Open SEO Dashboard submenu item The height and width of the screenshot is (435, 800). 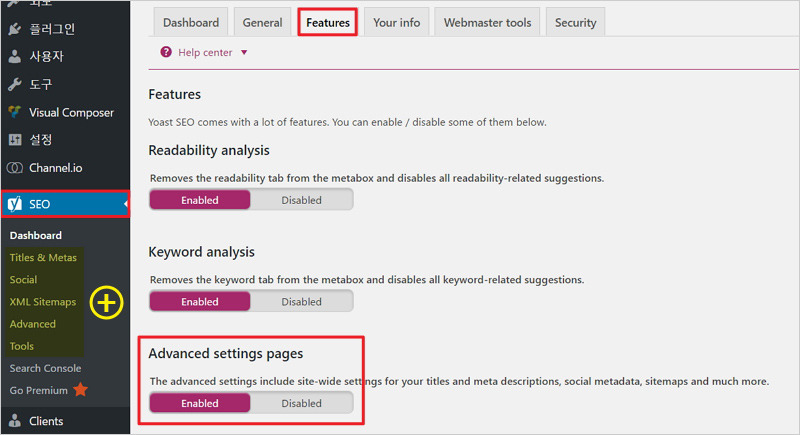click(x=36, y=235)
